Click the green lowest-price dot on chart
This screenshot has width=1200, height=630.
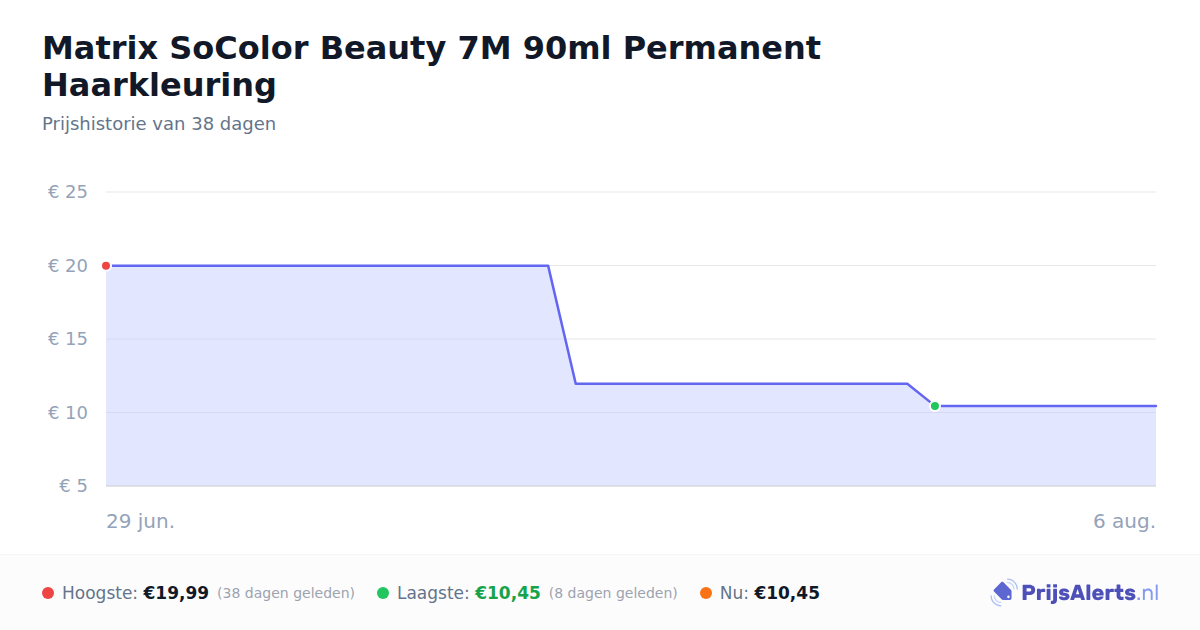(x=935, y=406)
